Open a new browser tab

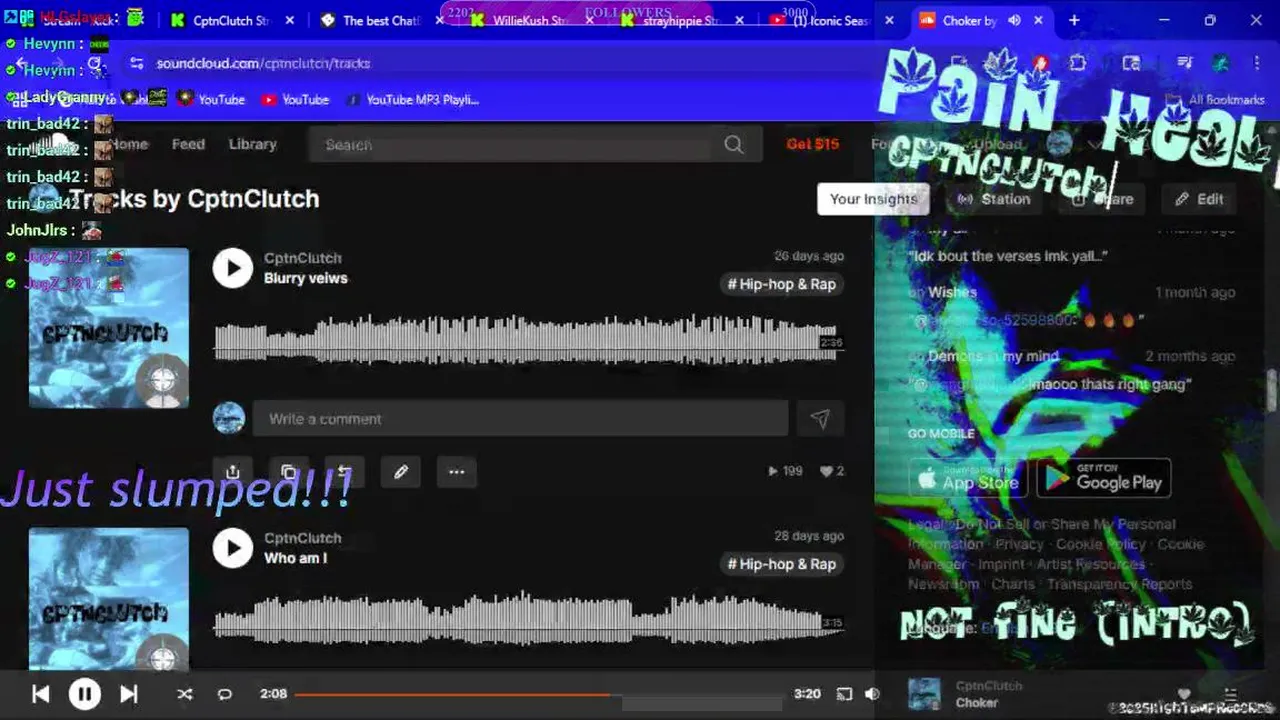pos(1074,20)
